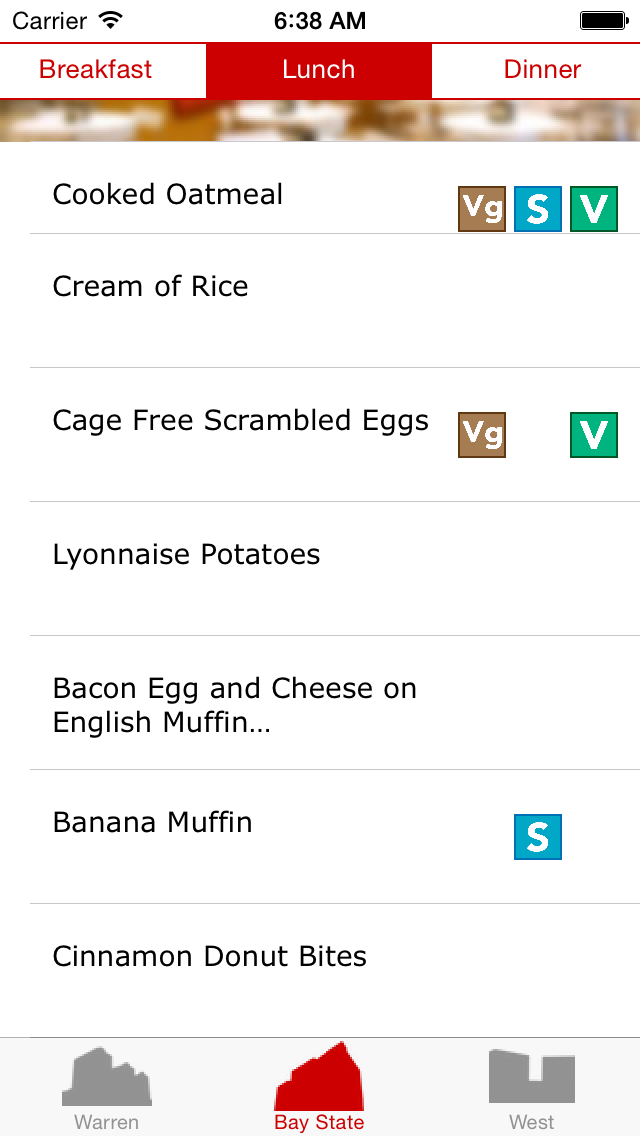Tap the blue S icon on Banana Muffin

[538, 837]
